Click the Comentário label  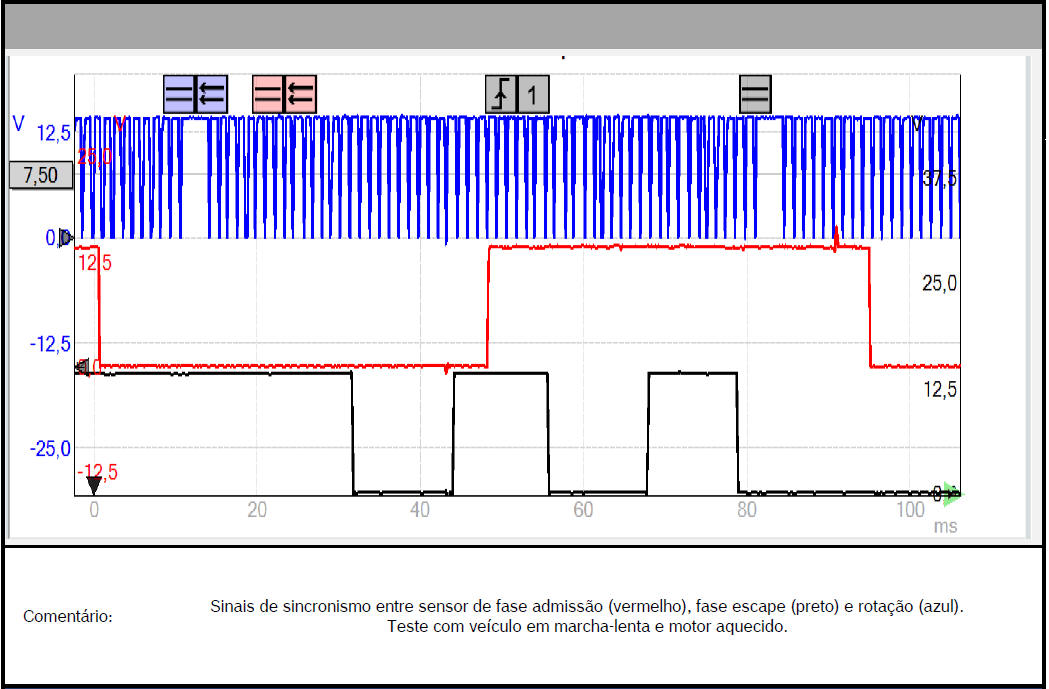coord(68,617)
